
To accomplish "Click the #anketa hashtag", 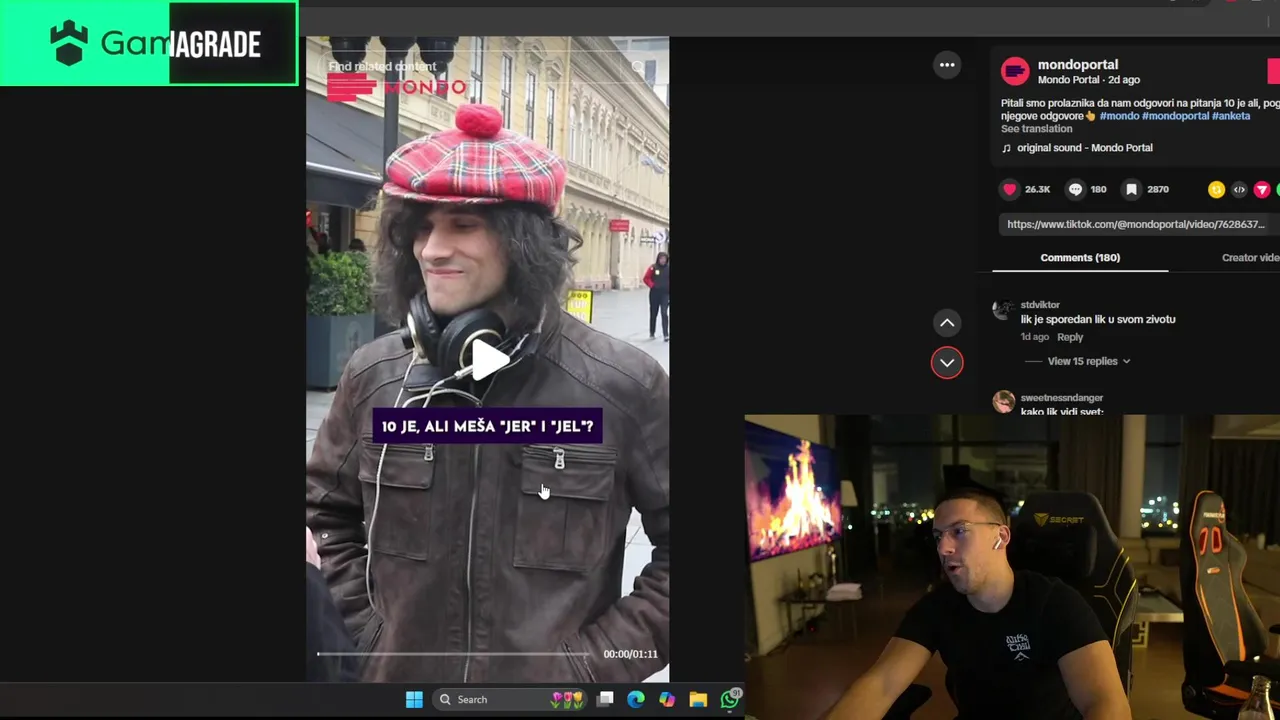I will coord(1231,116).
